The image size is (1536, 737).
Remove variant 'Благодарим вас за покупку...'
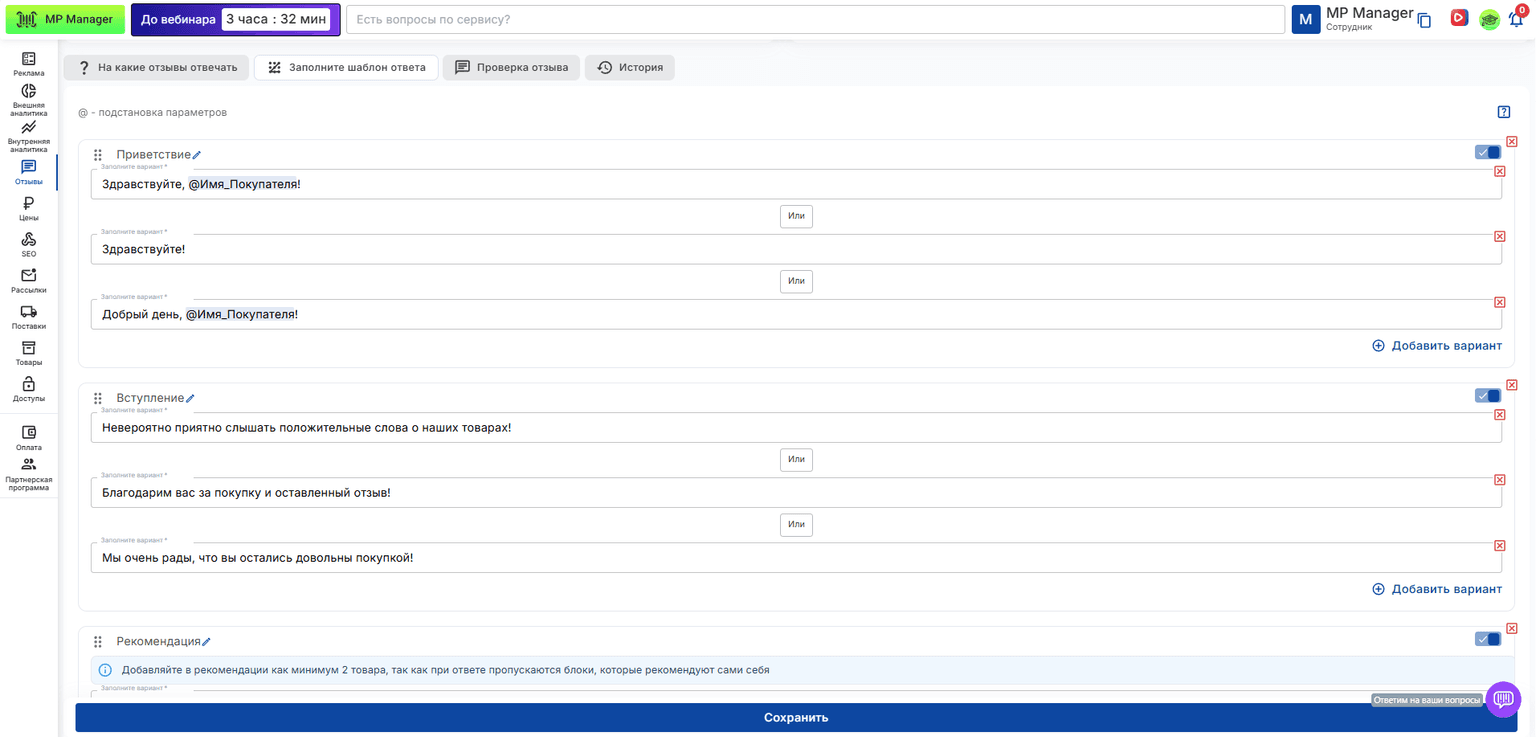[1500, 480]
